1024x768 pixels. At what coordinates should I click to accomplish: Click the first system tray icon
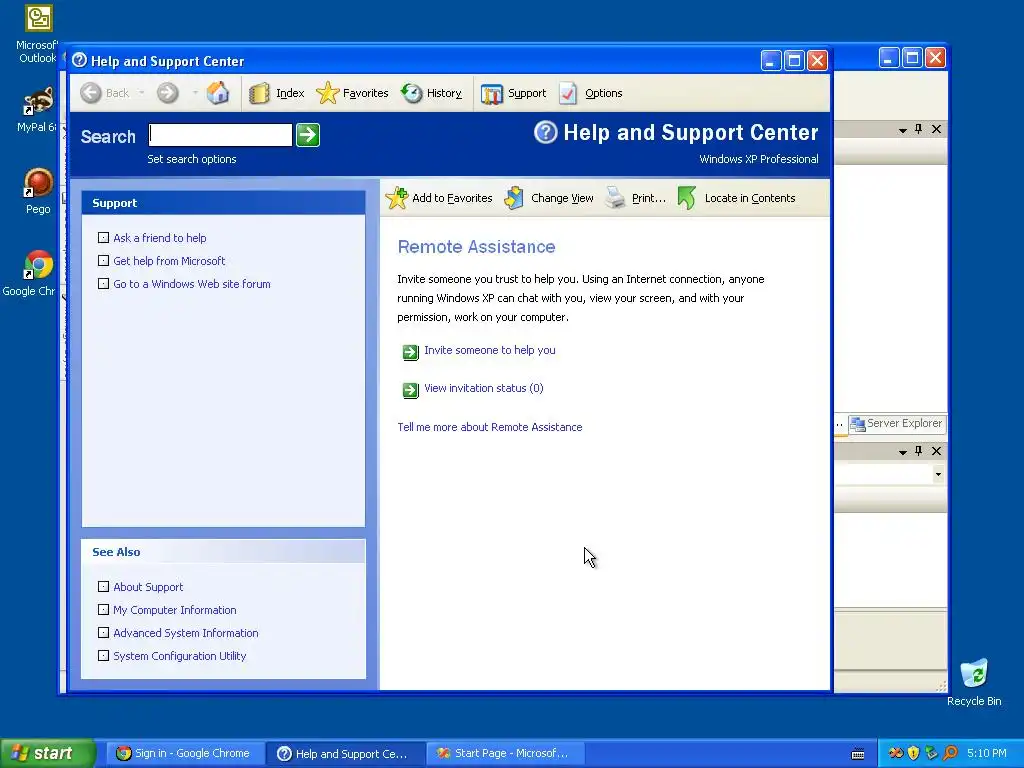click(x=896, y=753)
